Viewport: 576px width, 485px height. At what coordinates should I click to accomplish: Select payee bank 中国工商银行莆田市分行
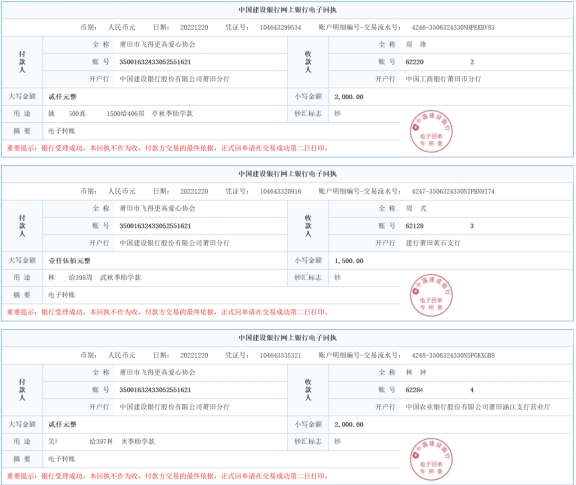(x=443, y=79)
